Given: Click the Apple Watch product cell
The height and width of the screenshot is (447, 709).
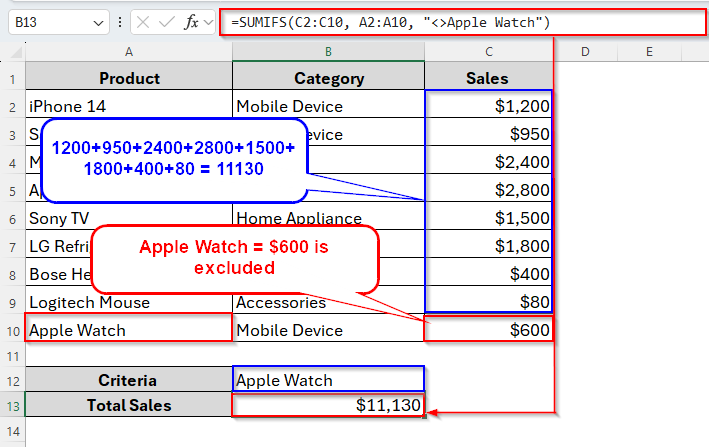Looking at the screenshot, I should pyautogui.click(x=129, y=330).
